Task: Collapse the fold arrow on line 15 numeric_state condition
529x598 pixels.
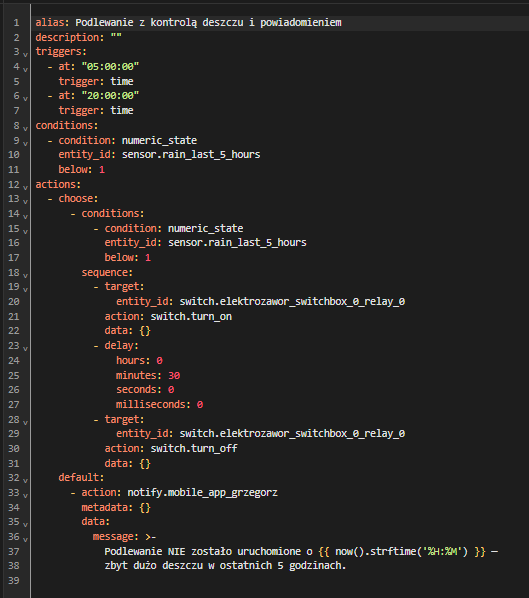Action: (x=25, y=231)
